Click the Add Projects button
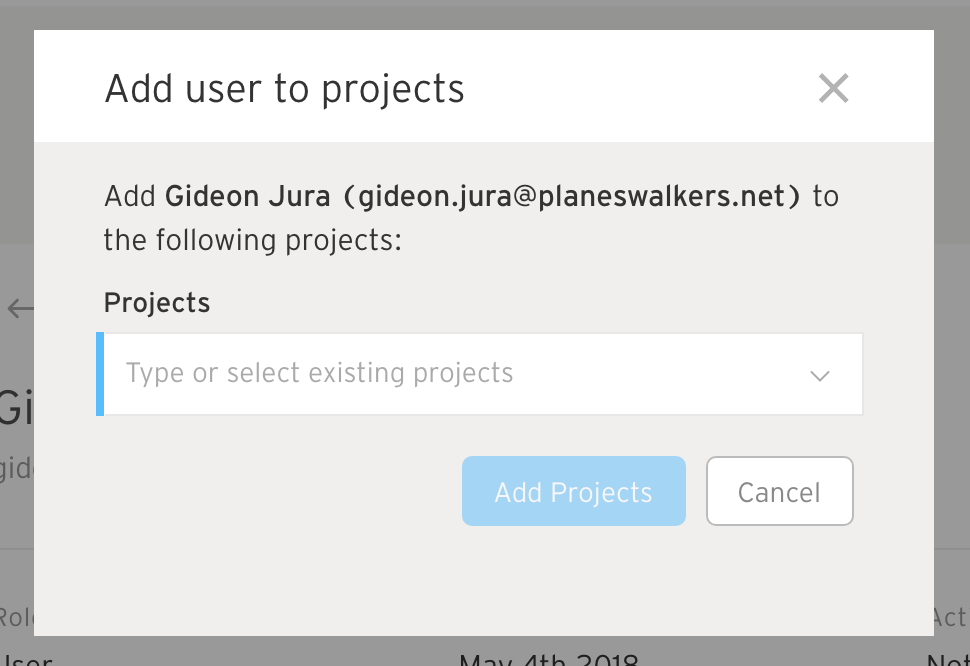 click(x=573, y=491)
